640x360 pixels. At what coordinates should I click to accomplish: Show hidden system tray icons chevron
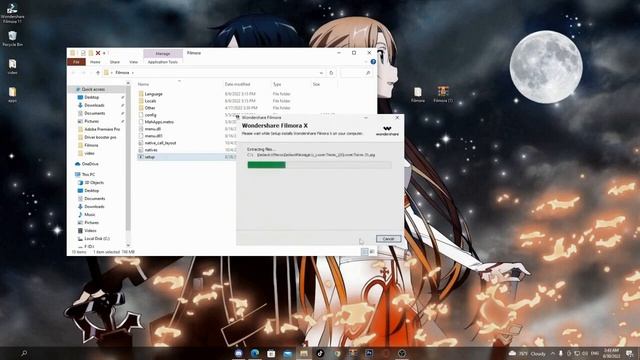pyautogui.click(x=553, y=353)
